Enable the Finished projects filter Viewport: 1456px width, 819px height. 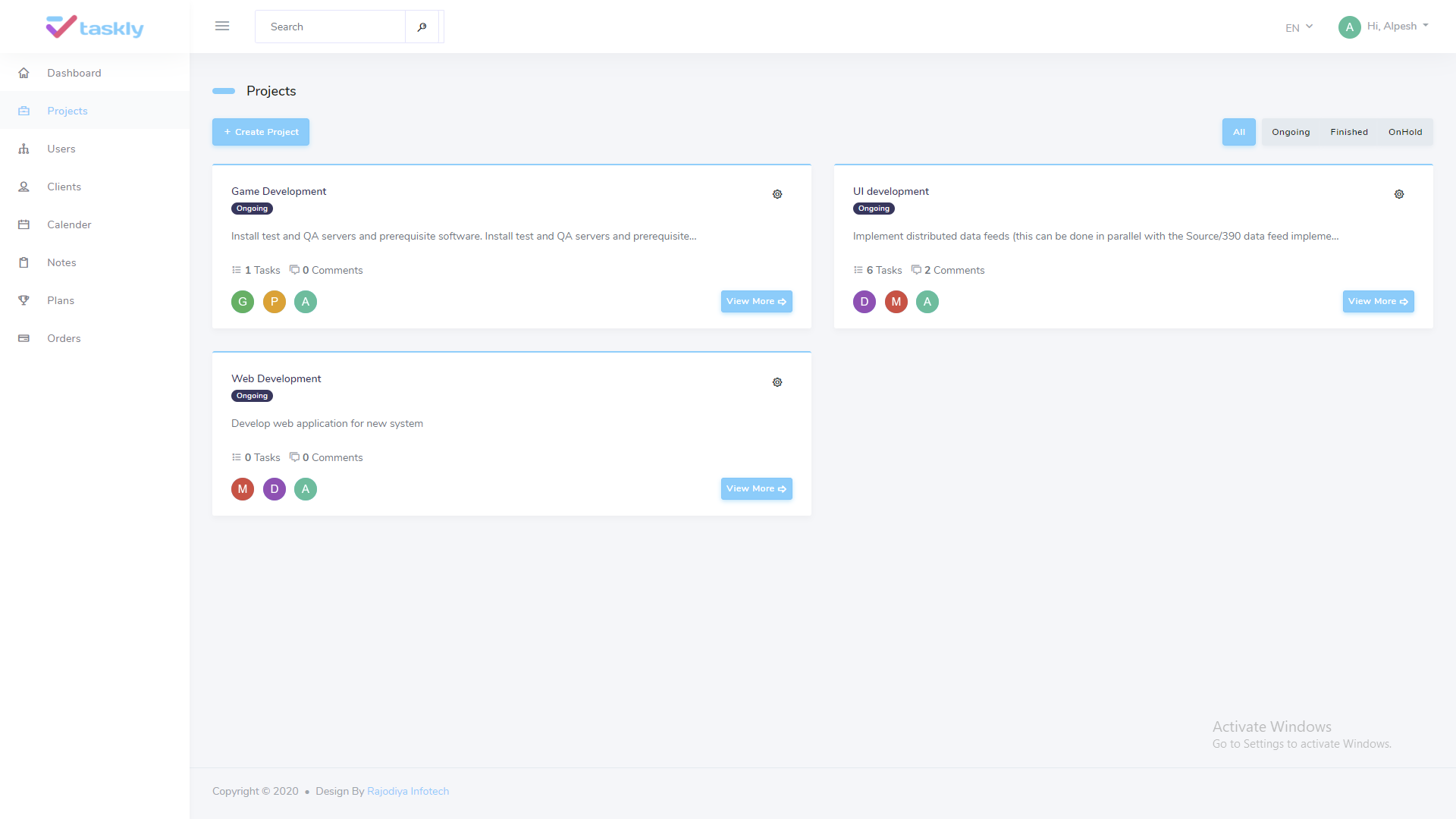1349,132
